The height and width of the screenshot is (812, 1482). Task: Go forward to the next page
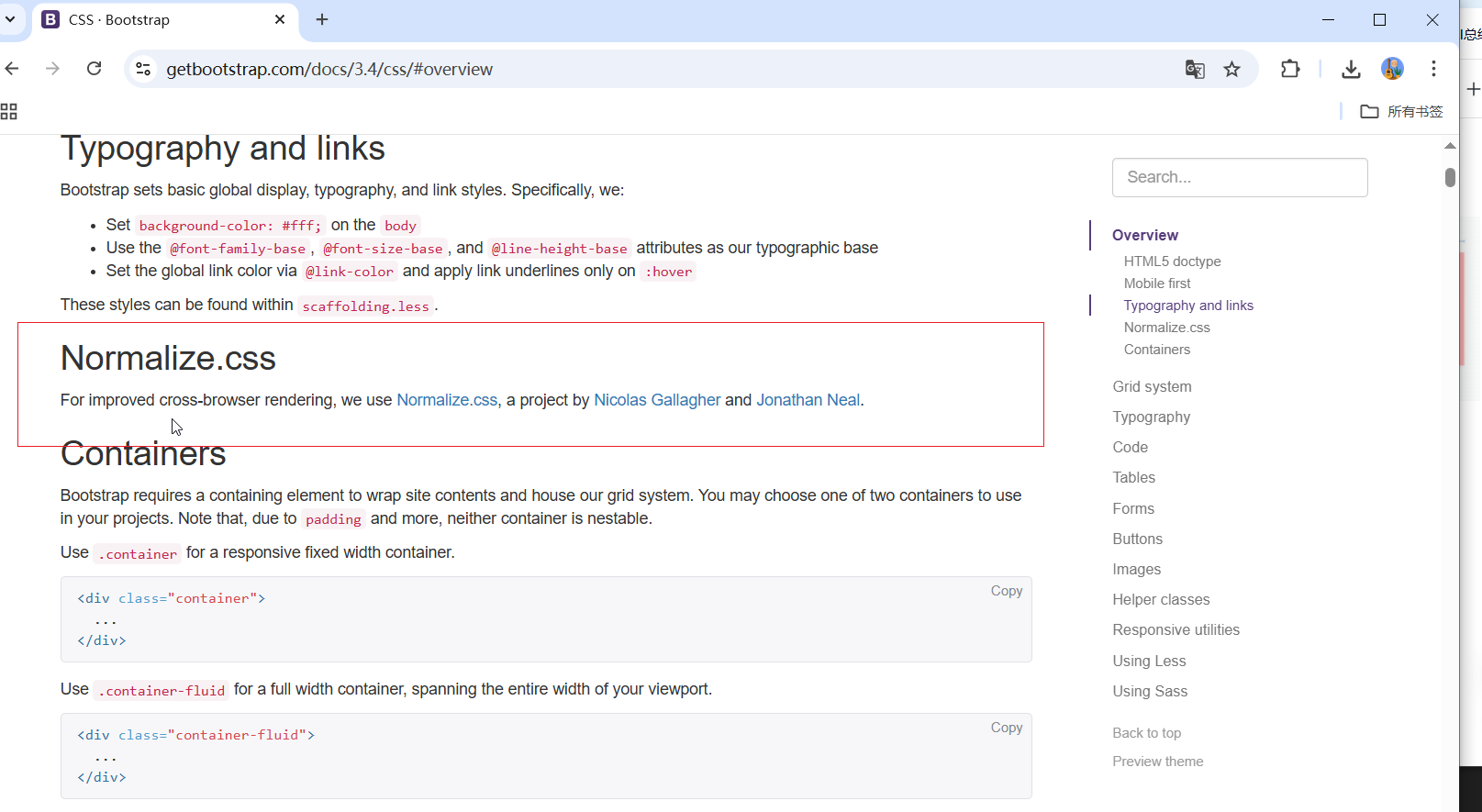pyautogui.click(x=52, y=69)
